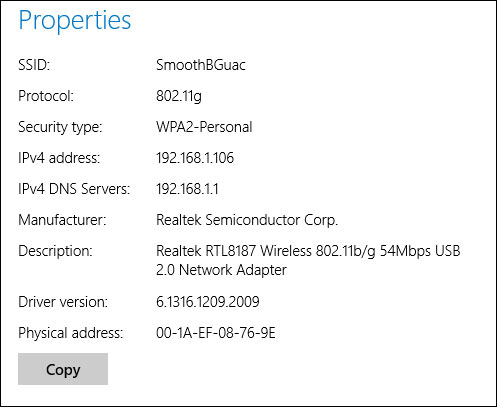Click the Realtek RTL8187 description text
497x407 pixels.
308,260
